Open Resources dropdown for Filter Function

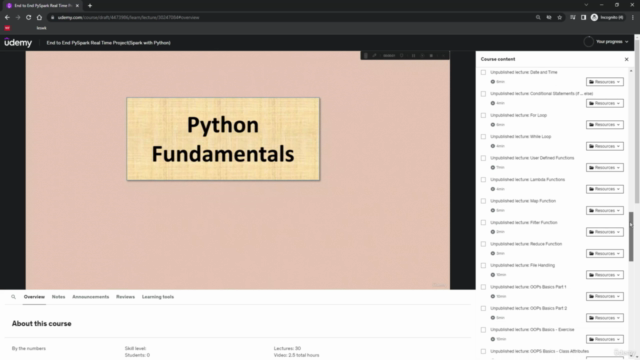(x=604, y=232)
